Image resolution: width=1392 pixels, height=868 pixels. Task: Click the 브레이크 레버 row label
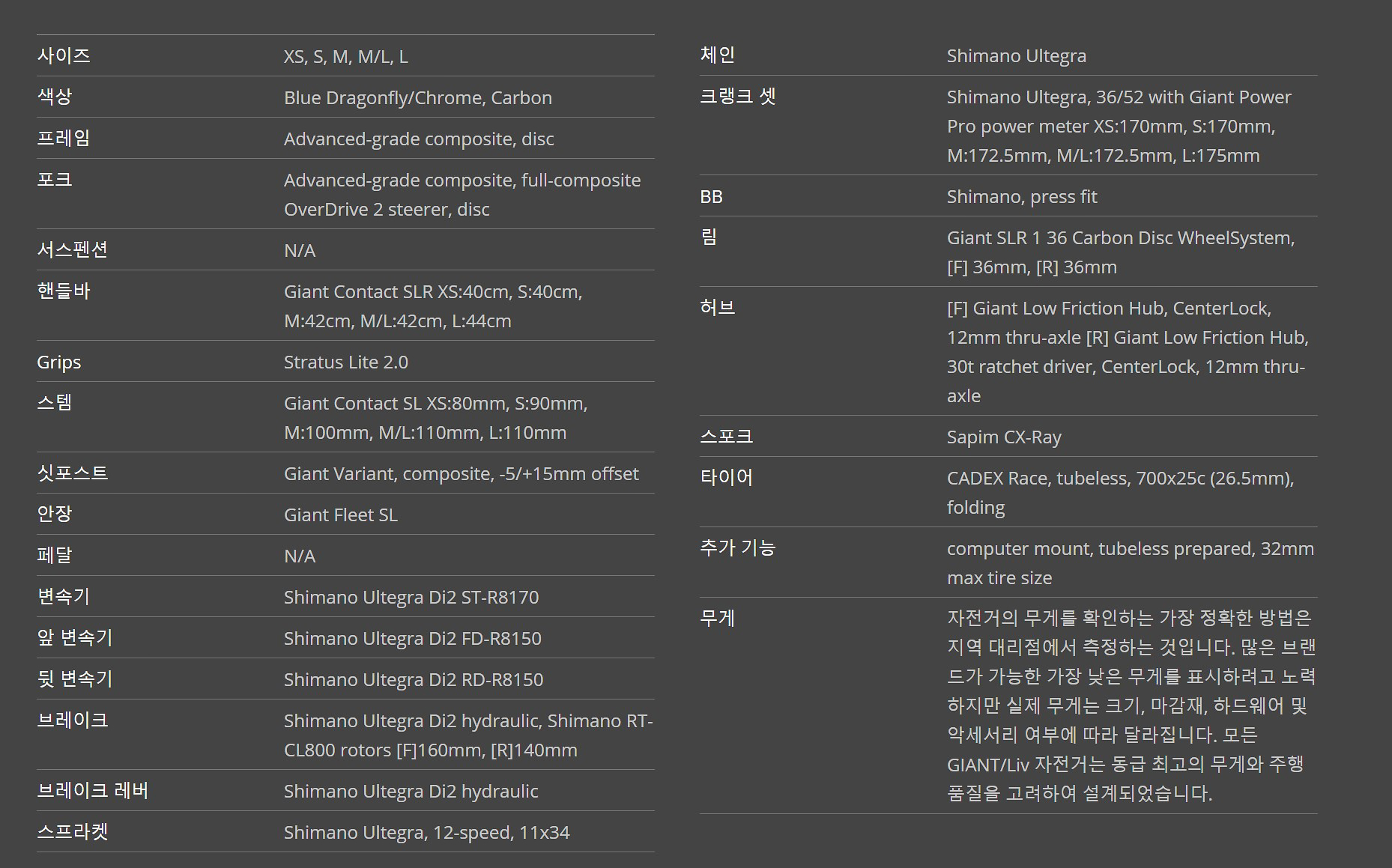point(93,790)
